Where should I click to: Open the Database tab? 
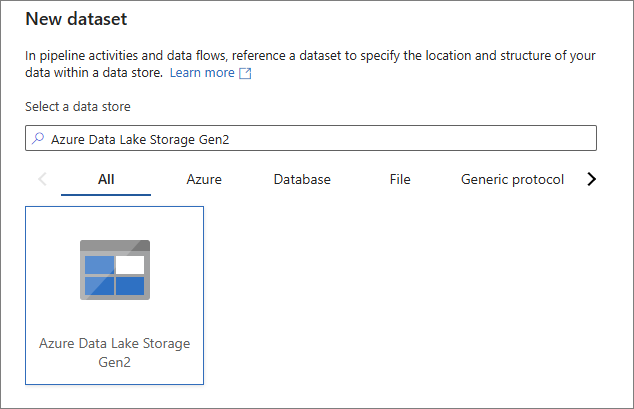pos(302,179)
